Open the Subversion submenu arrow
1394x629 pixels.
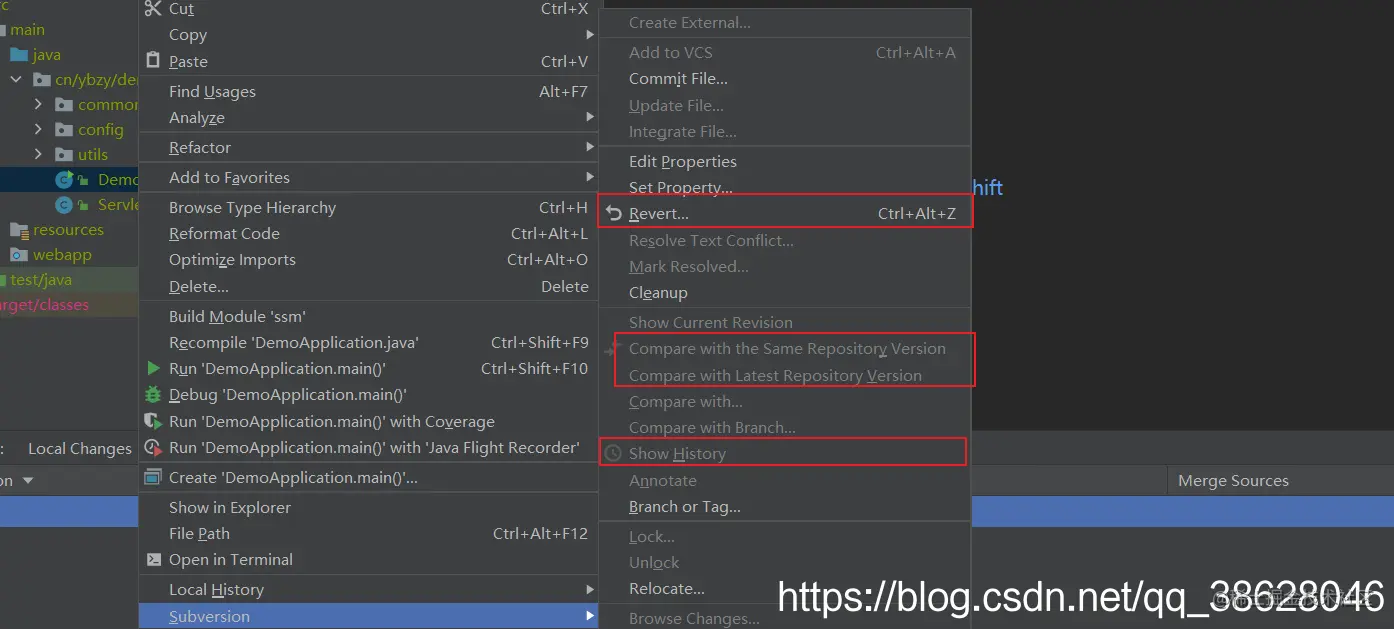click(x=590, y=616)
